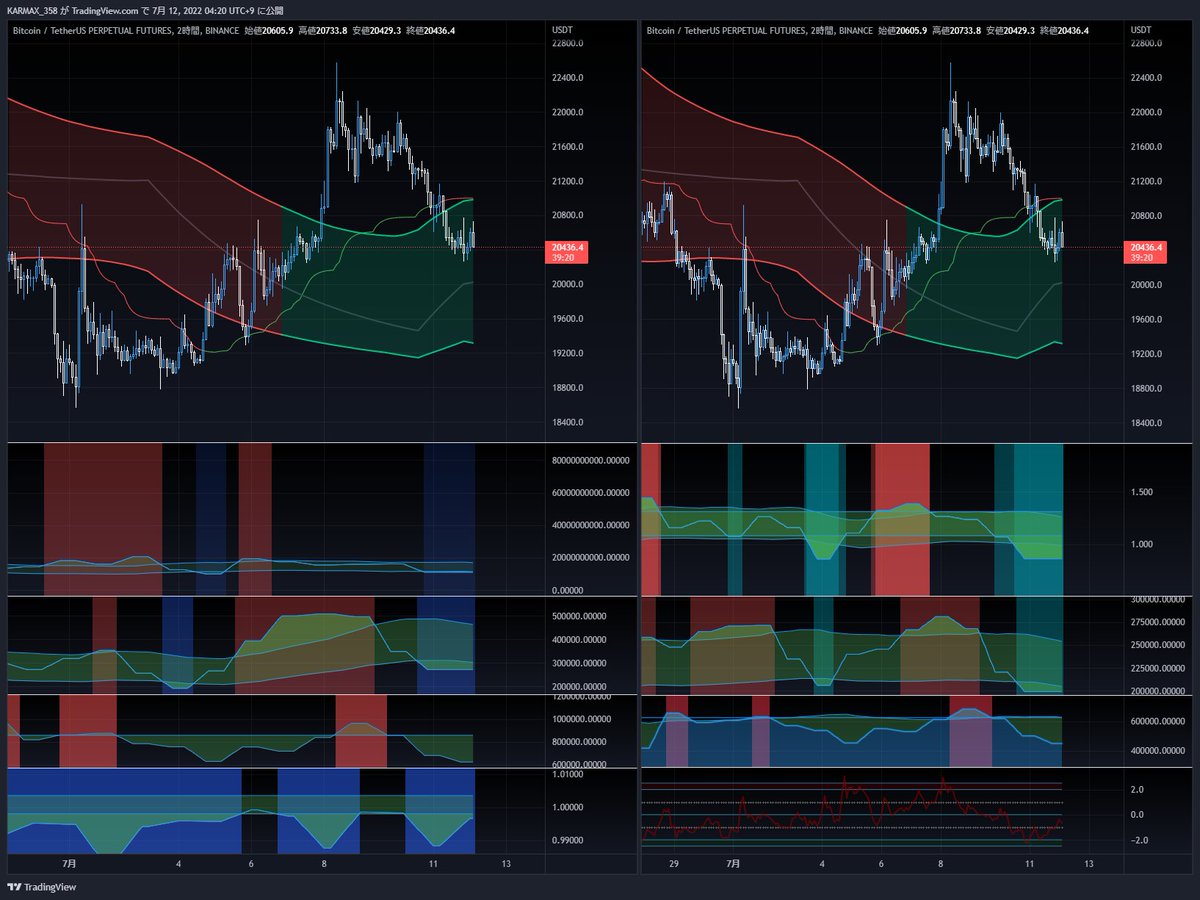Click USDT currency label on left chart
The image size is (1200, 900).
tap(563, 30)
